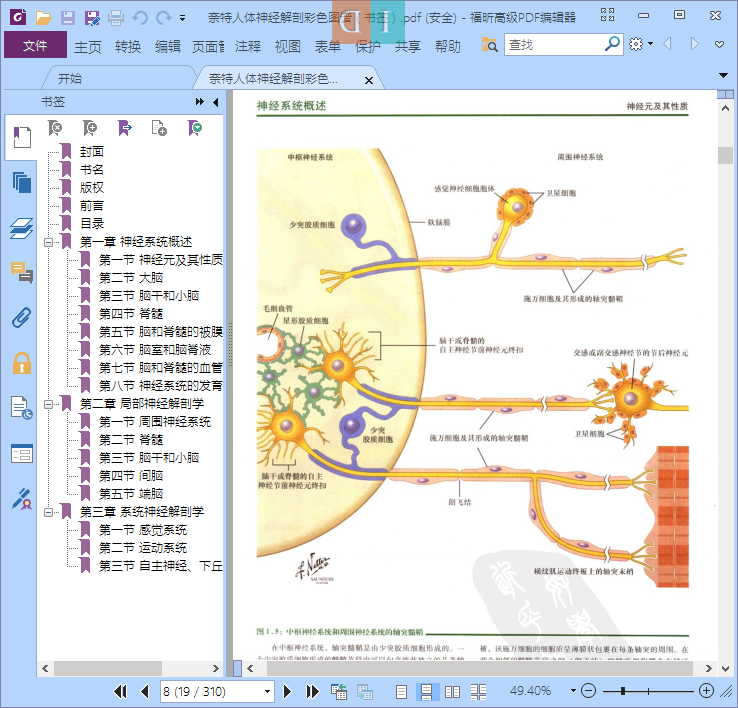This screenshot has height=708, width=738.
Task: Open the 帮助 ribbon tab
Action: point(448,47)
